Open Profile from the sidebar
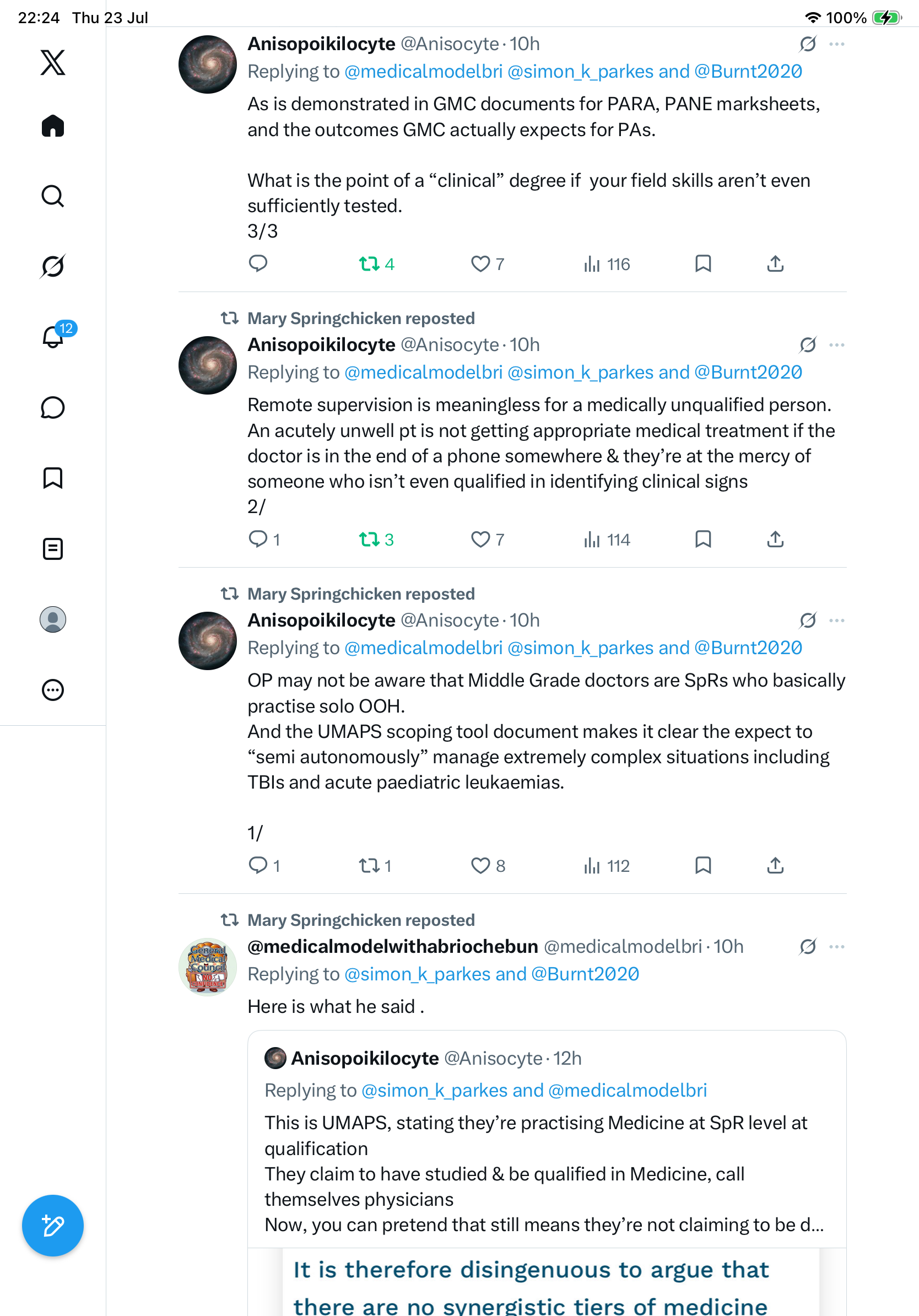Image resolution: width=919 pixels, height=1316 pixels. tap(53, 619)
